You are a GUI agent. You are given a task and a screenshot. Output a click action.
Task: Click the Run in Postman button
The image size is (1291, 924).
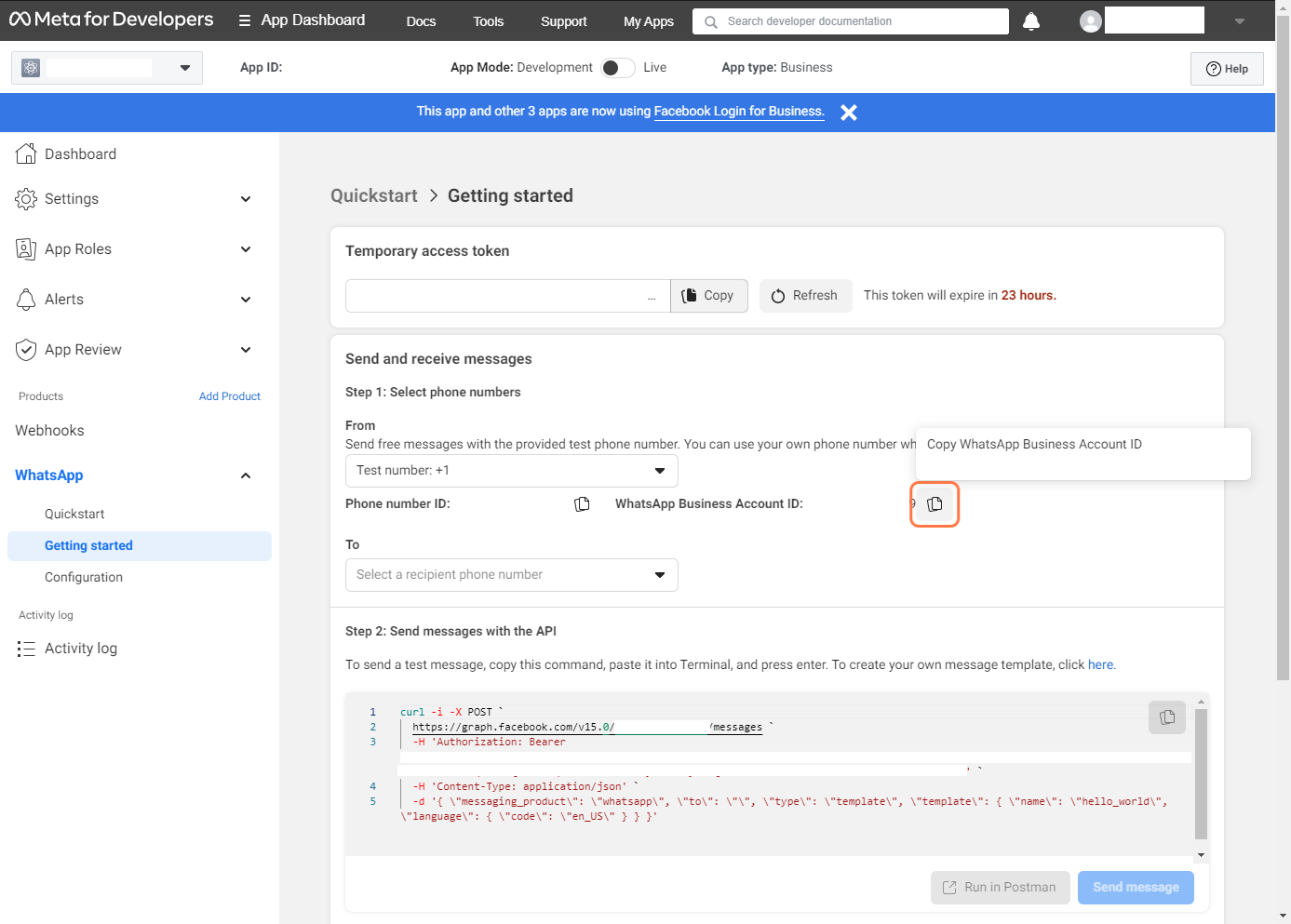pos(1001,888)
